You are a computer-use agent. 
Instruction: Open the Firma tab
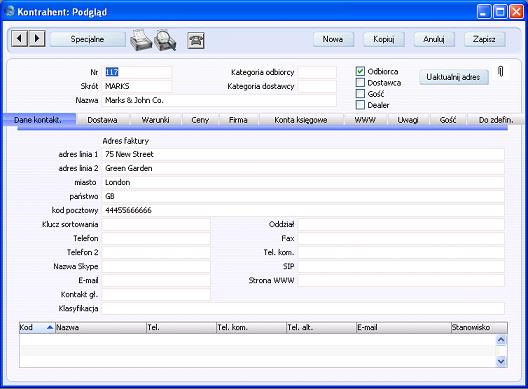238,120
